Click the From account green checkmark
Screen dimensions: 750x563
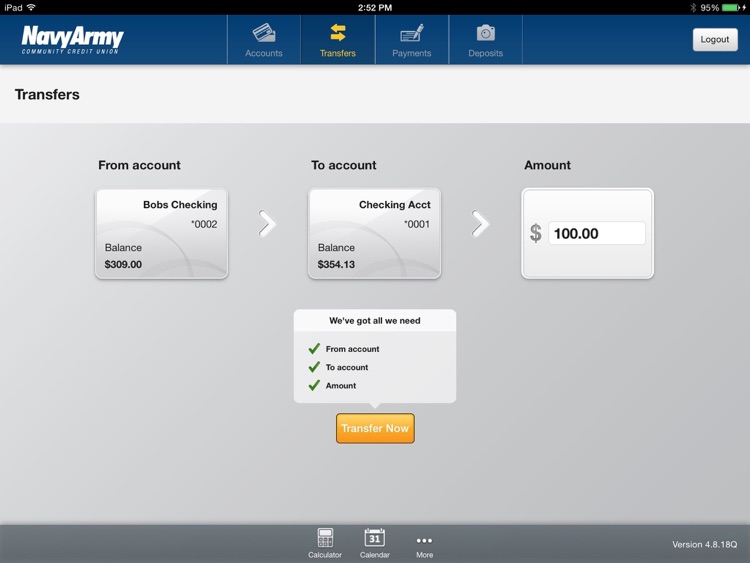click(x=314, y=349)
